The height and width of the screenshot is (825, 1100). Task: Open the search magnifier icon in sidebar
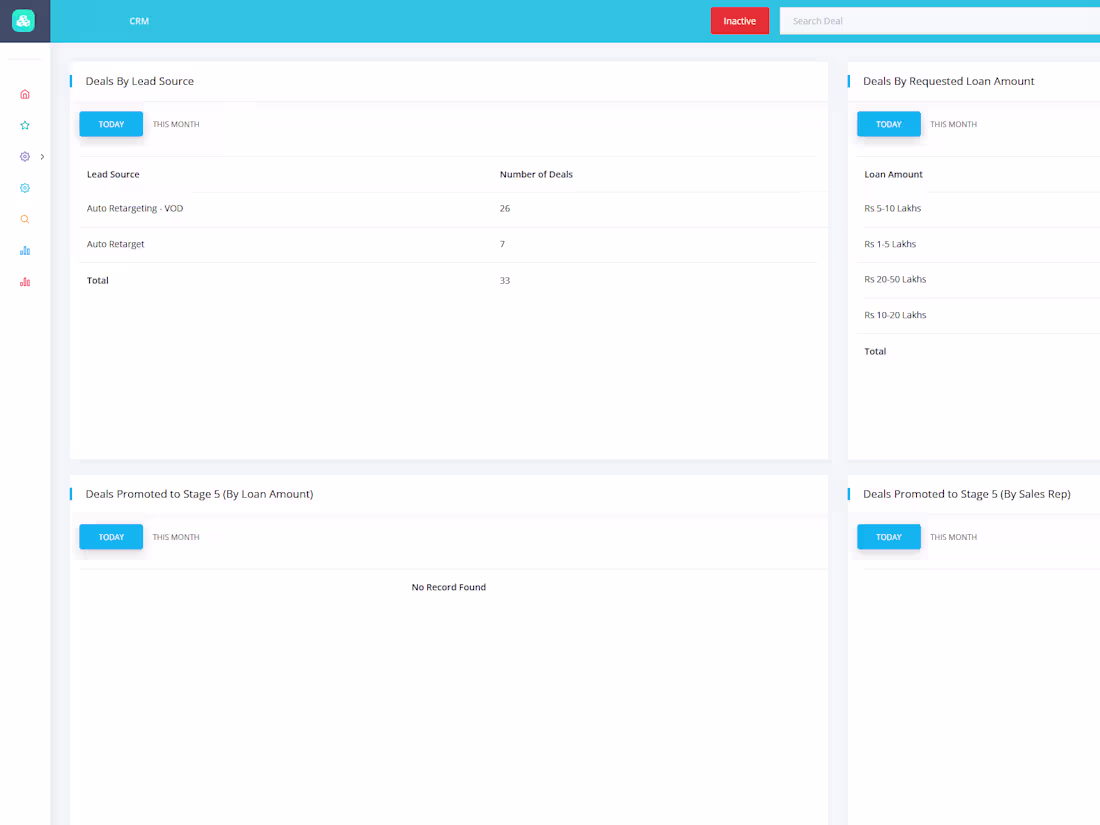point(24,218)
